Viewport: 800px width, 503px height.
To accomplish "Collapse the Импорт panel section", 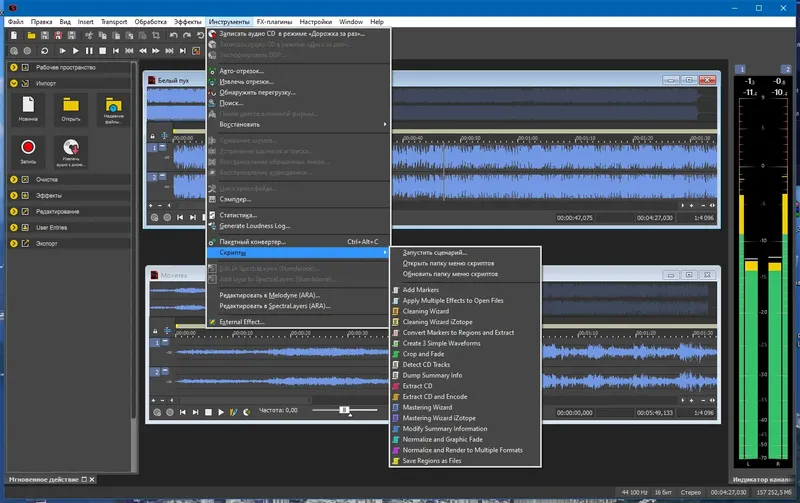I will tap(14, 83).
